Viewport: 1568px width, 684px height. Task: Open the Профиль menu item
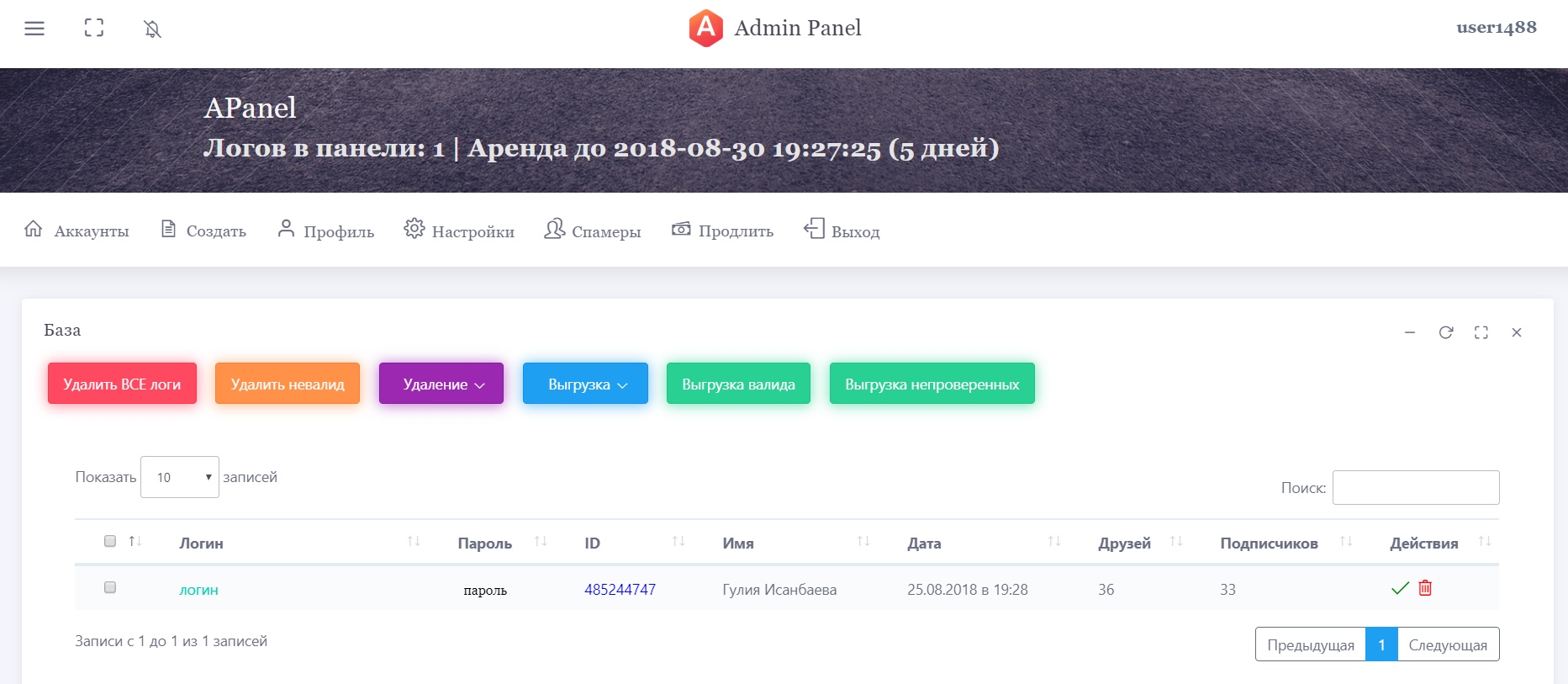(326, 230)
